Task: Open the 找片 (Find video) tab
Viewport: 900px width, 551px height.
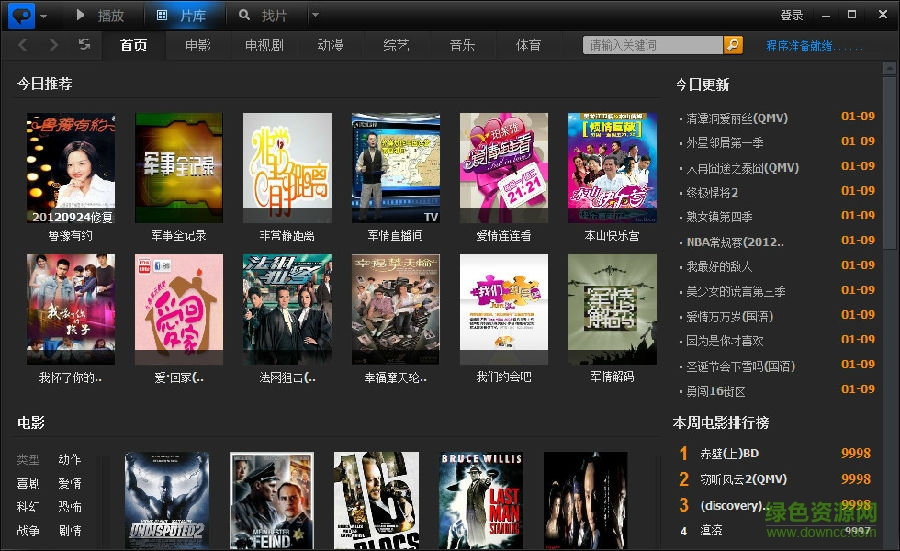Action: (263, 15)
